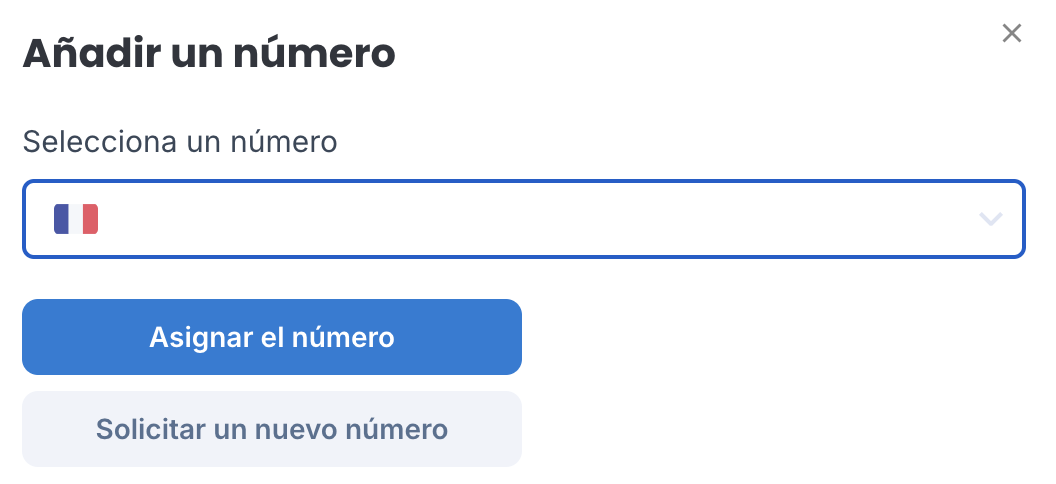Image resolution: width=1056 pixels, height=484 pixels.
Task: Assign the selected number
Action: click(x=271, y=337)
